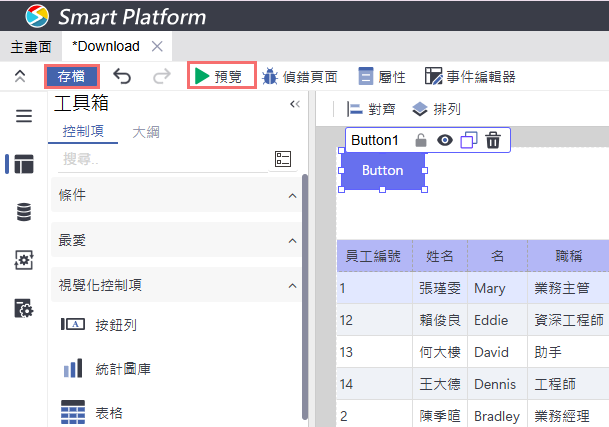Click the redo arrow icon
Image resolution: width=609 pixels, height=427 pixels.
click(162, 76)
